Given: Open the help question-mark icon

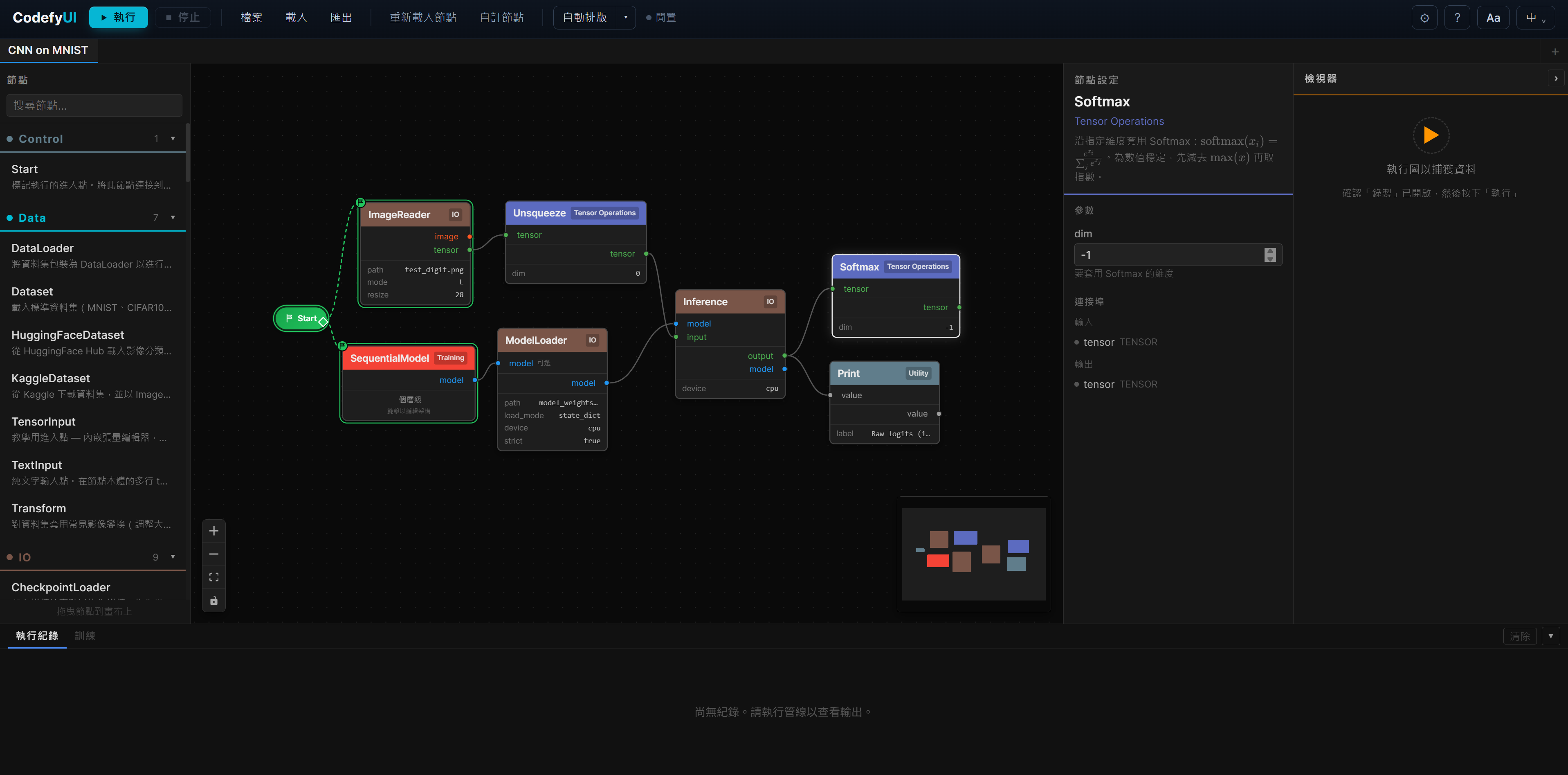Looking at the screenshot, I should click(1457, 18).
